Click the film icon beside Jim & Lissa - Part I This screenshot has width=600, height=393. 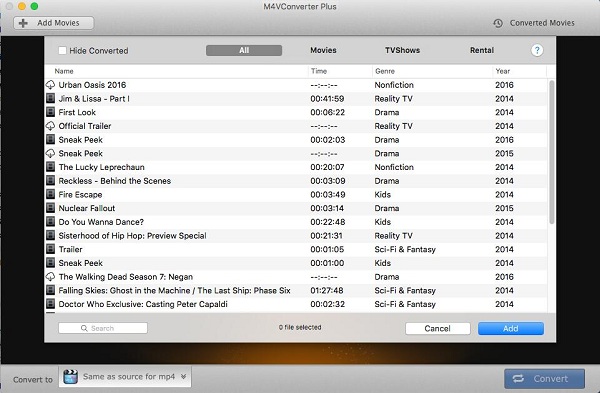(50, 98)
